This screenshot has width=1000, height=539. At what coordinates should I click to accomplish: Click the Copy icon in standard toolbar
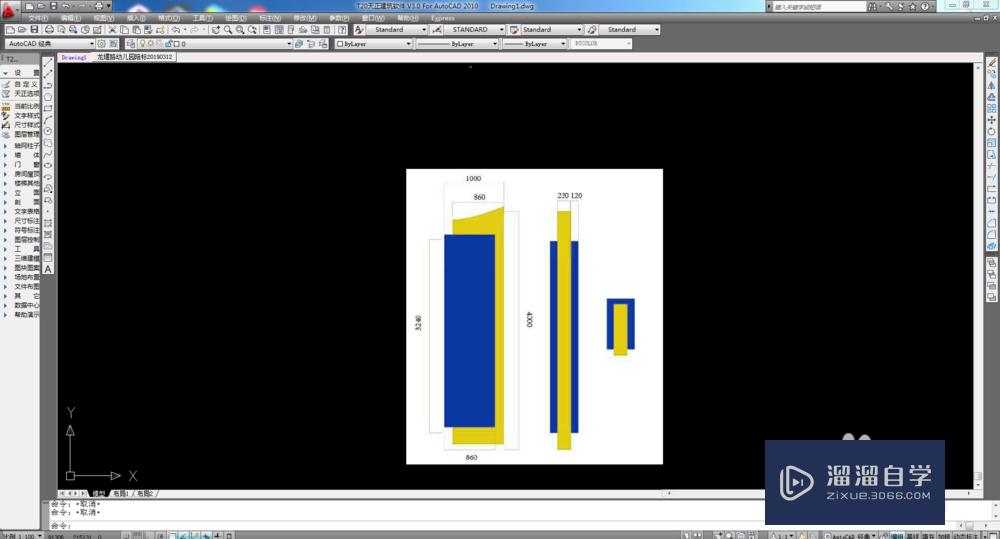click(x=124, y=30)
